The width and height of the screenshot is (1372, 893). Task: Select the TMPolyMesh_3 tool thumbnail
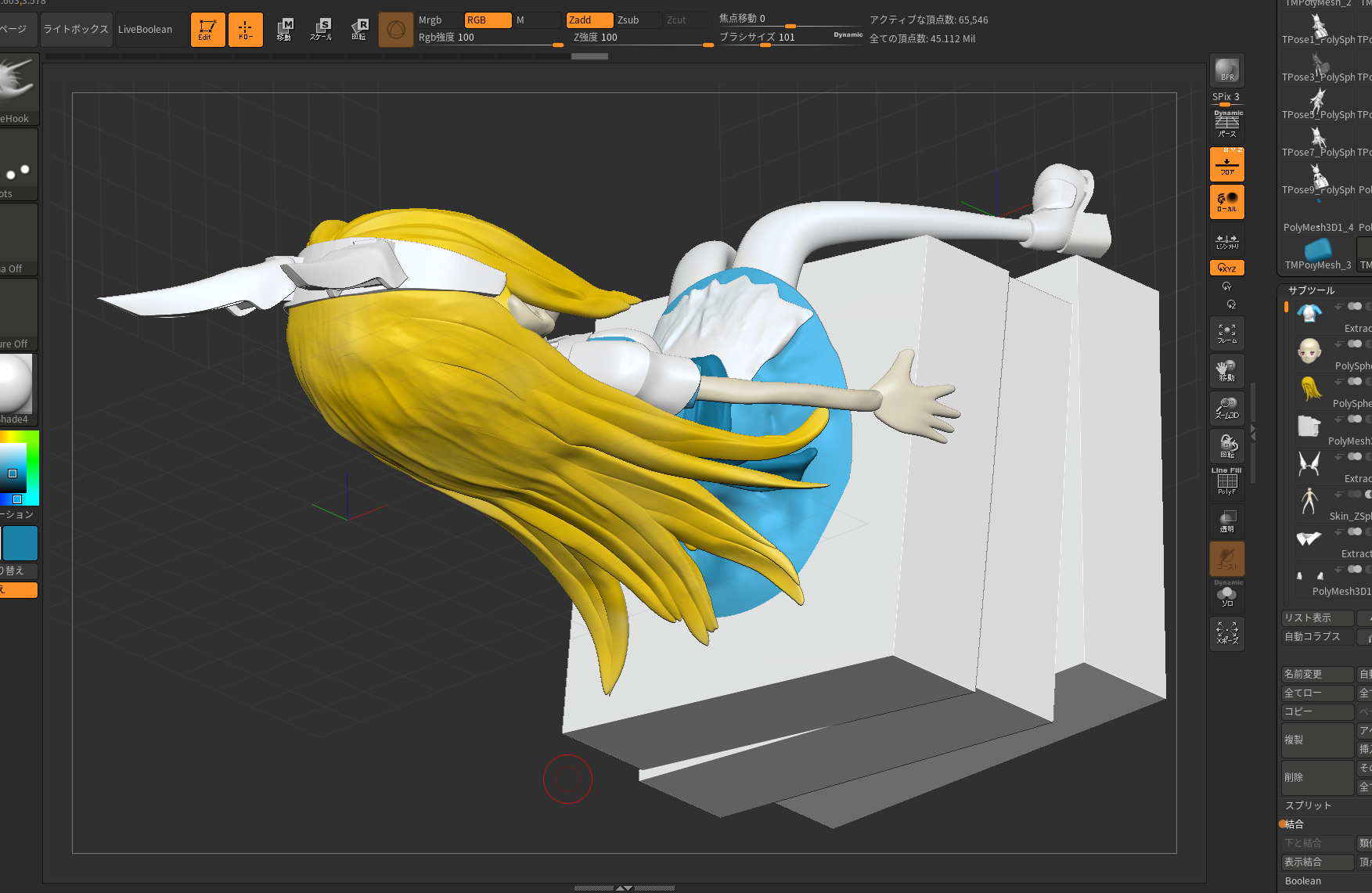[1318, 255]
